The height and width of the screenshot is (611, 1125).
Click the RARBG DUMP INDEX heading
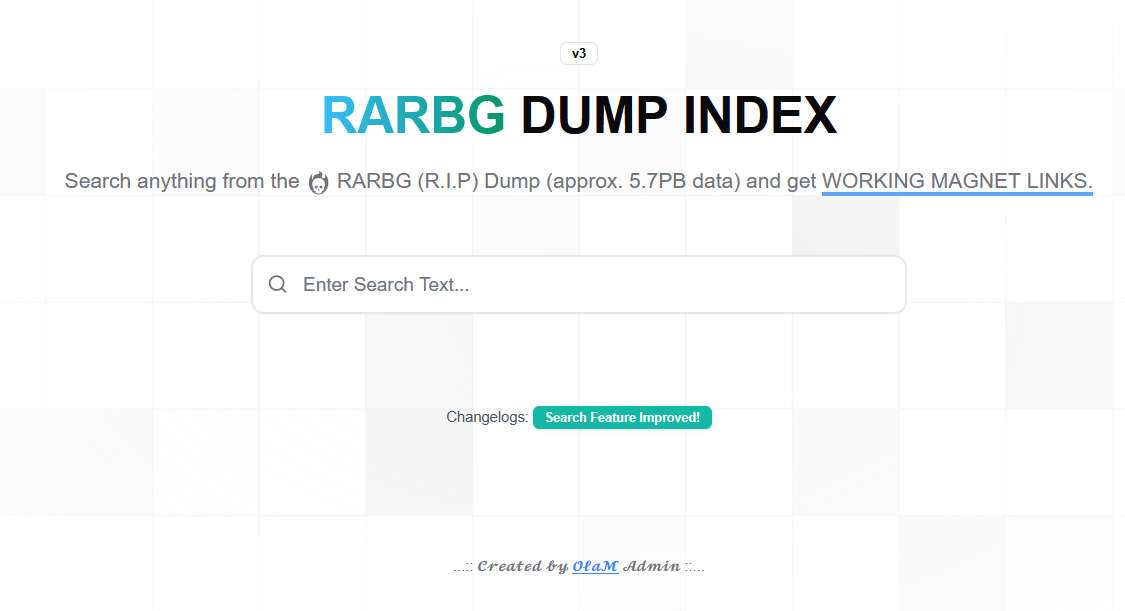pyautogui.click(x=579, y=115)
